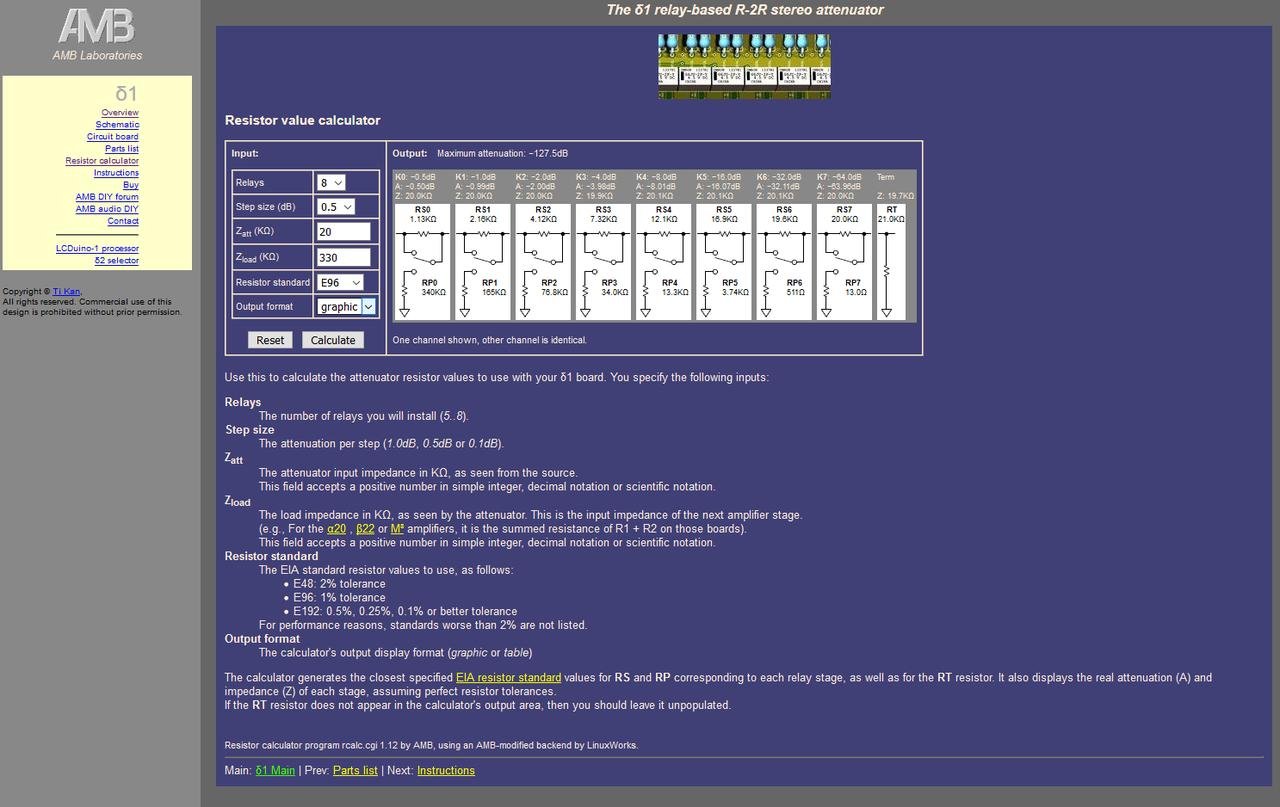Focus the Zload impedance input field
This screenshot has width=1280, height=807.
point(343,257)
